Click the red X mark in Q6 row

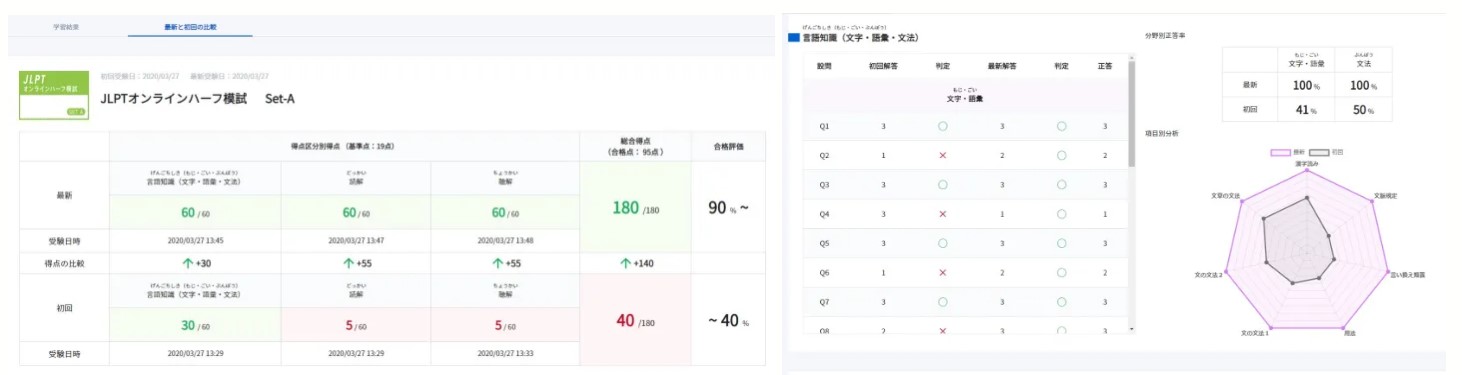[942, 271]
